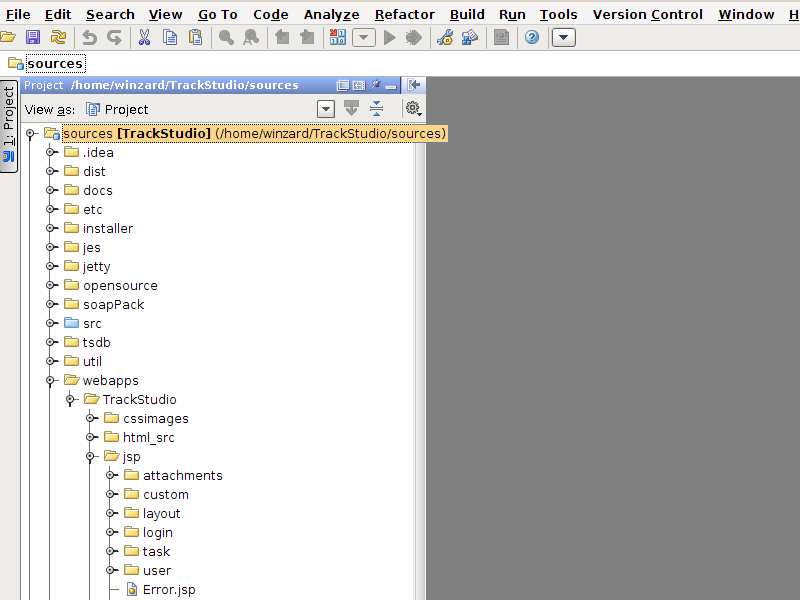Click the hide-all-tool-windows arrow icon
Image resolution: width=800 pixels, height=600 pixels.
coord(414,85)
